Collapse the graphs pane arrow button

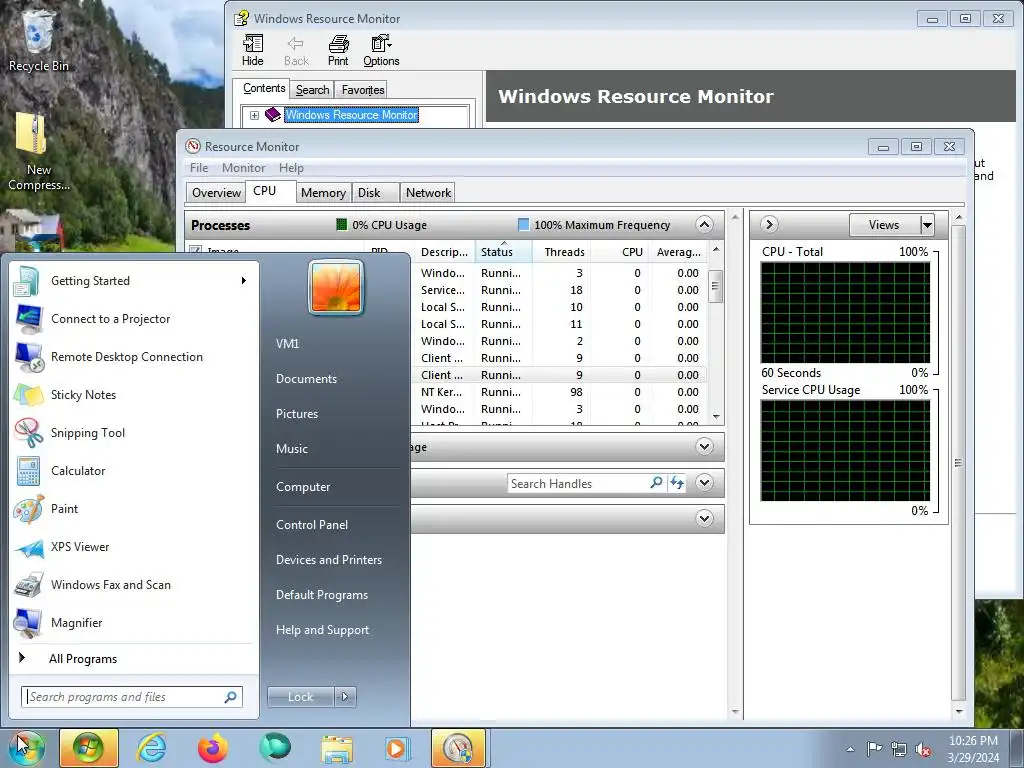coord(769,225)
